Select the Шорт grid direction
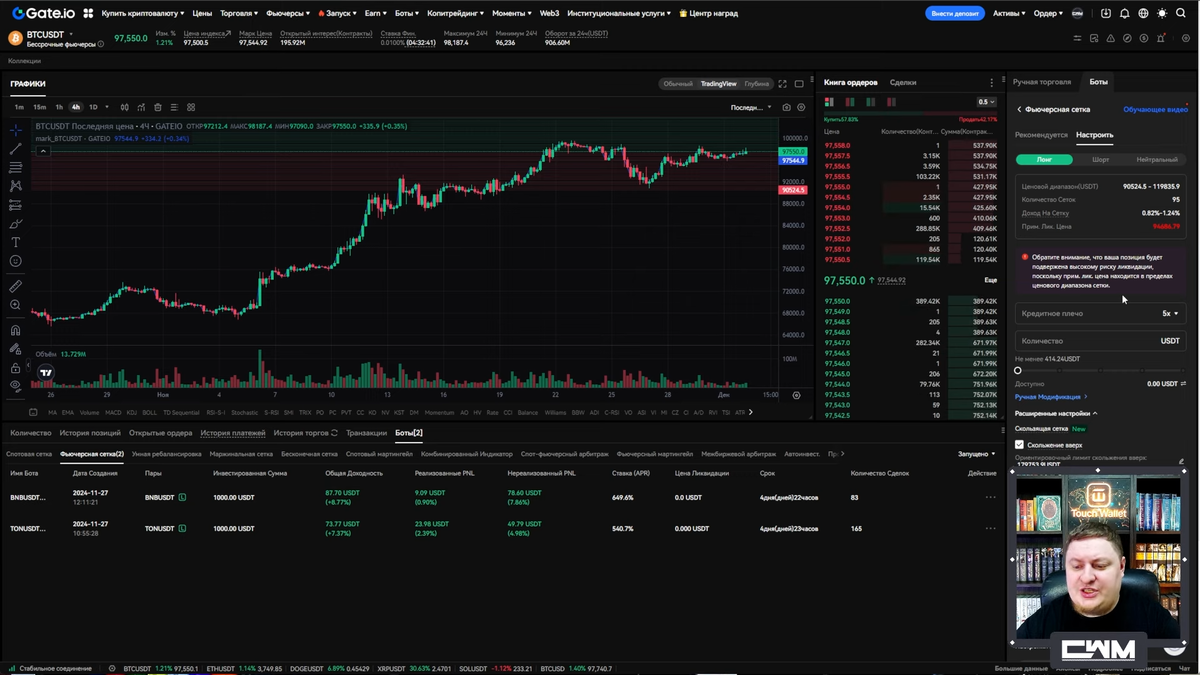Image resolution: width=1200 pixels, height=675 pixels. click(1100, 160)
